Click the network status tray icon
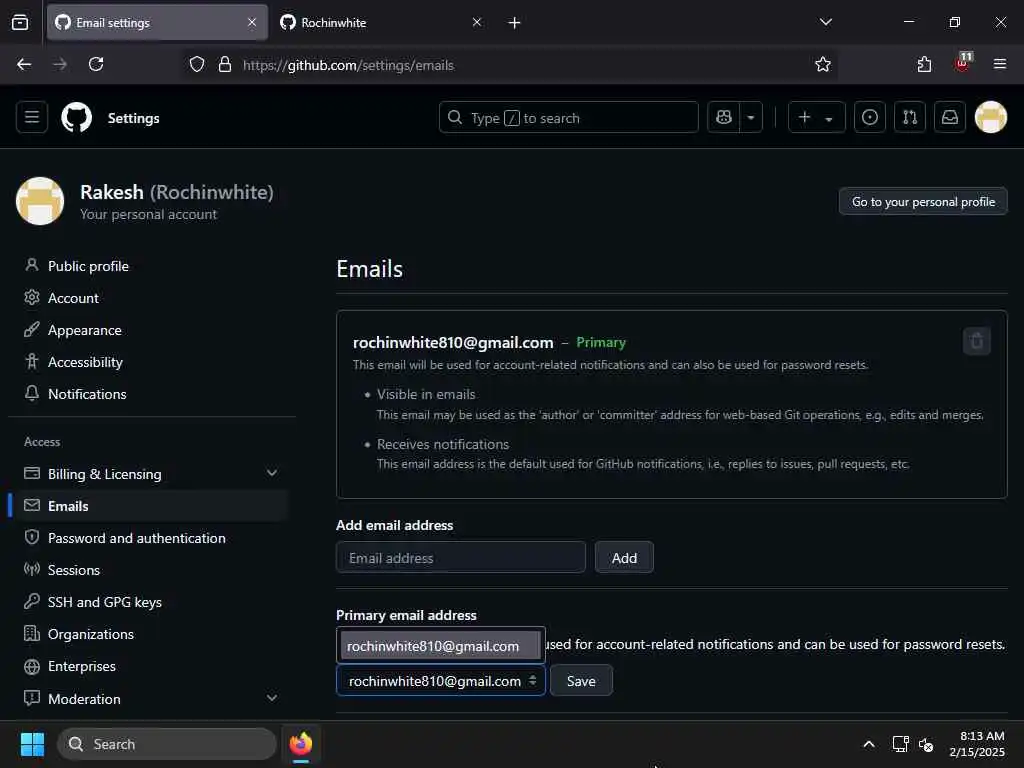The width and height of the screenshot is (1024, 768). 900,744
